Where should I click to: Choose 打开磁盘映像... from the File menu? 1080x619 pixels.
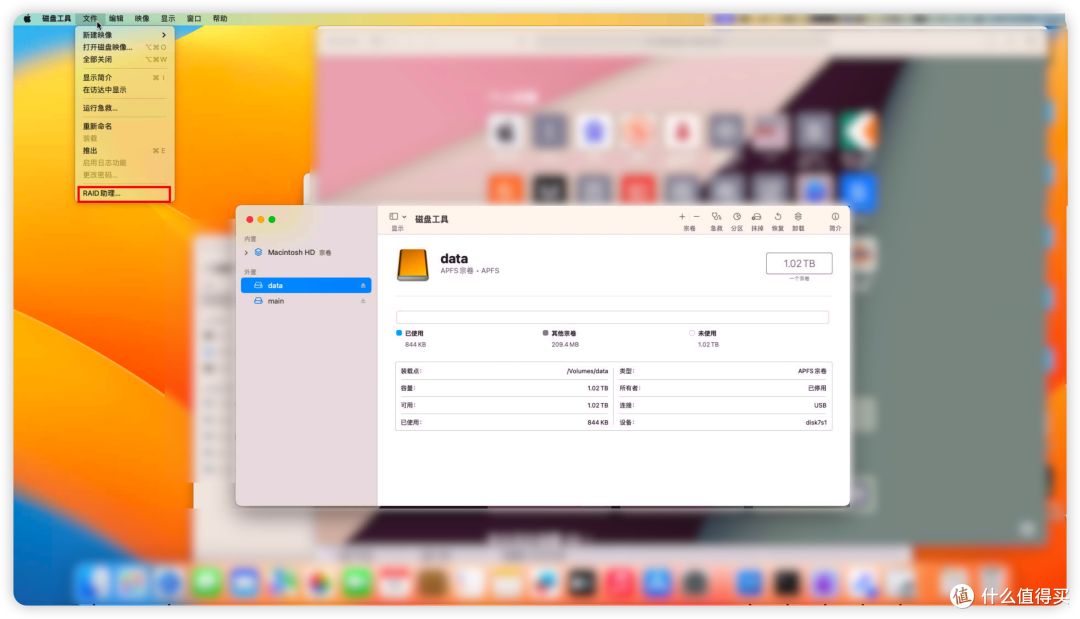(124, 48)
